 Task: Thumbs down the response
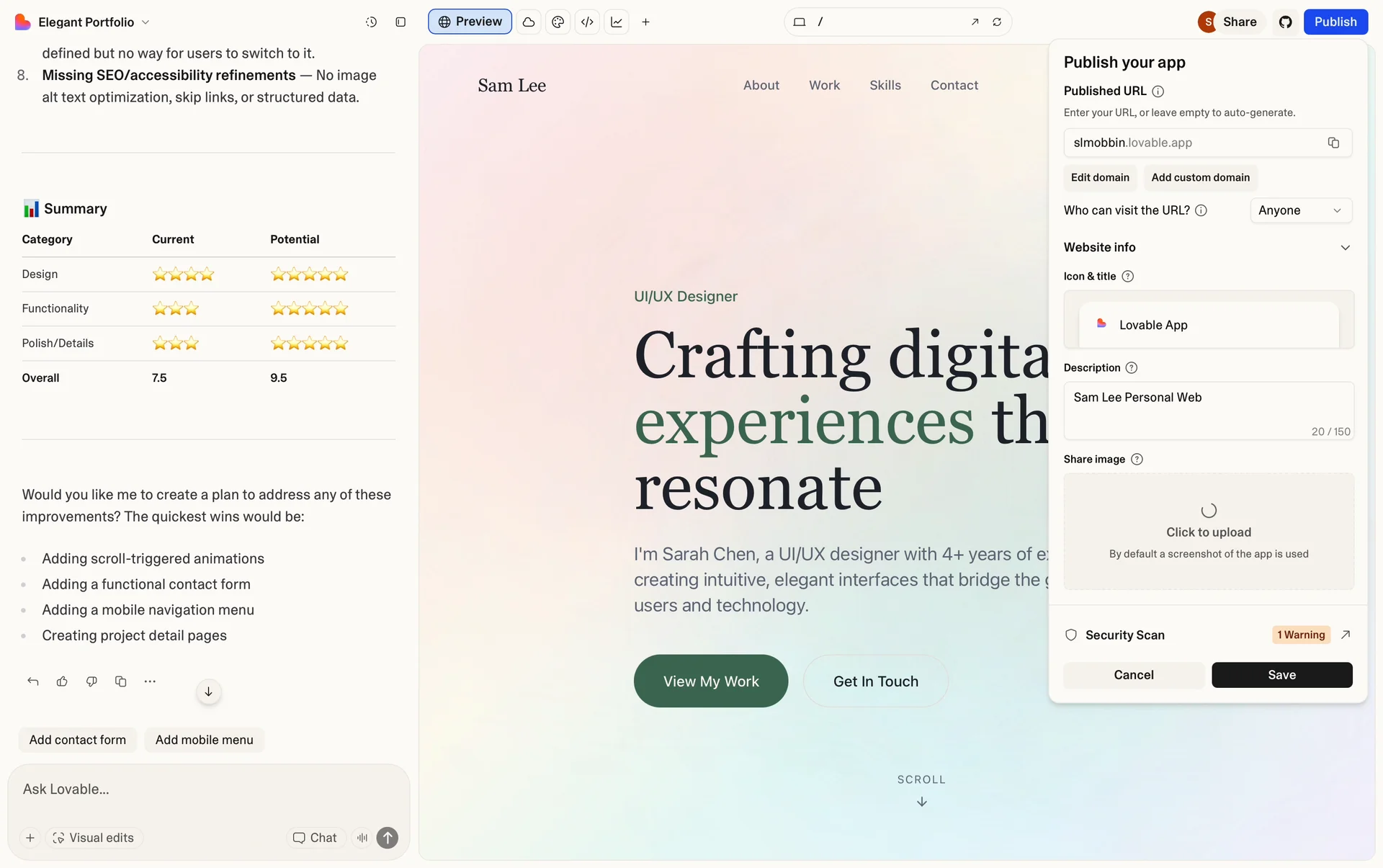coord(91,681)
